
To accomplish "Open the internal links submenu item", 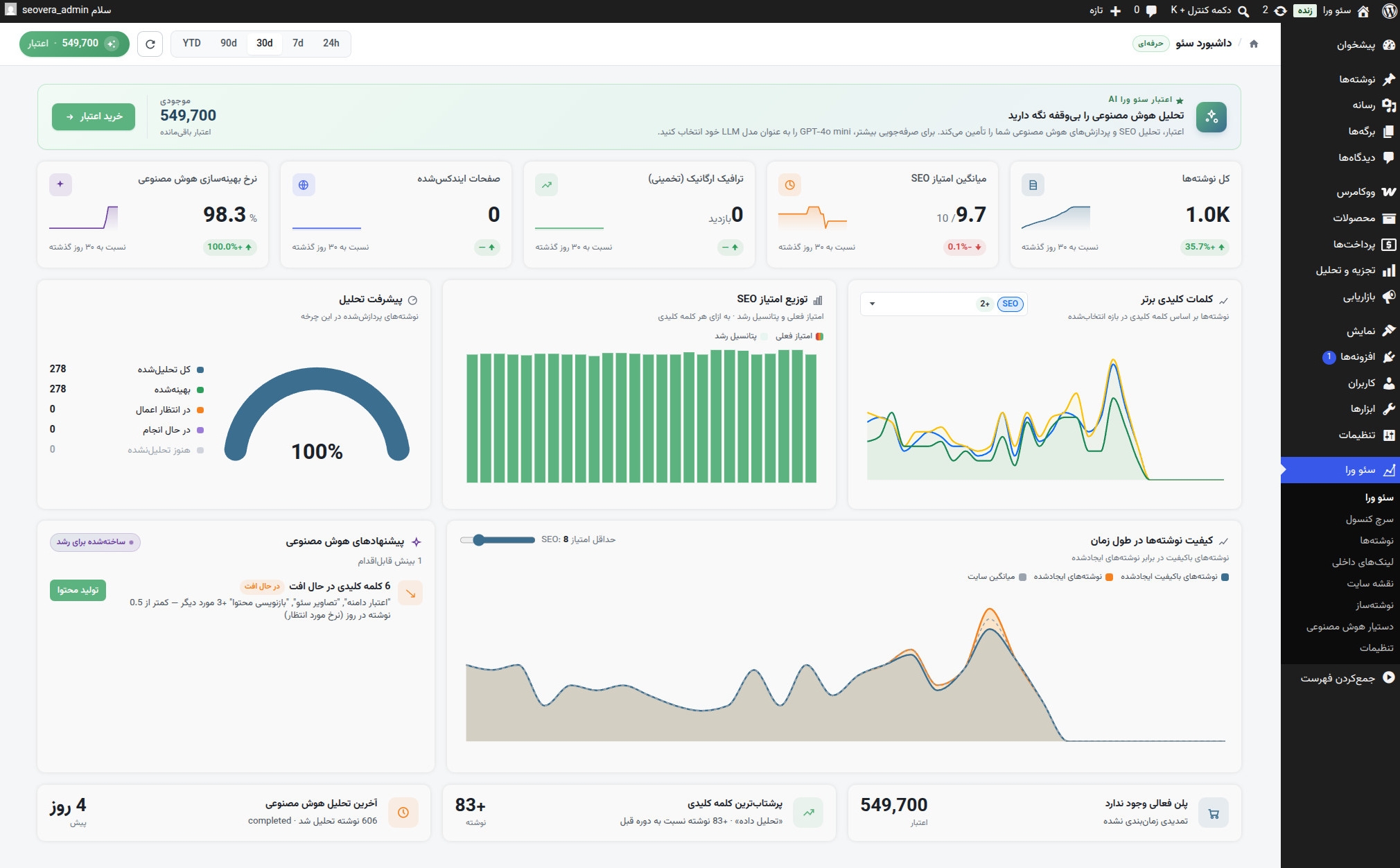I will 1363,562.
